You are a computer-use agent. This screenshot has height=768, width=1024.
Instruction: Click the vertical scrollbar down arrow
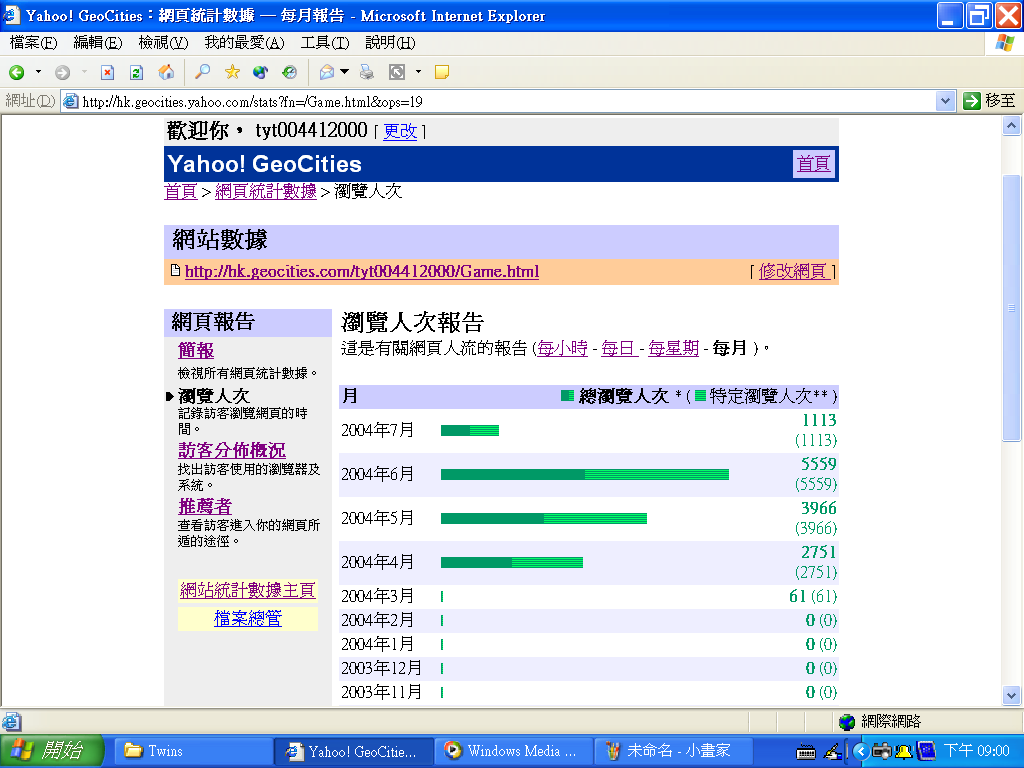click(1011, 696)
